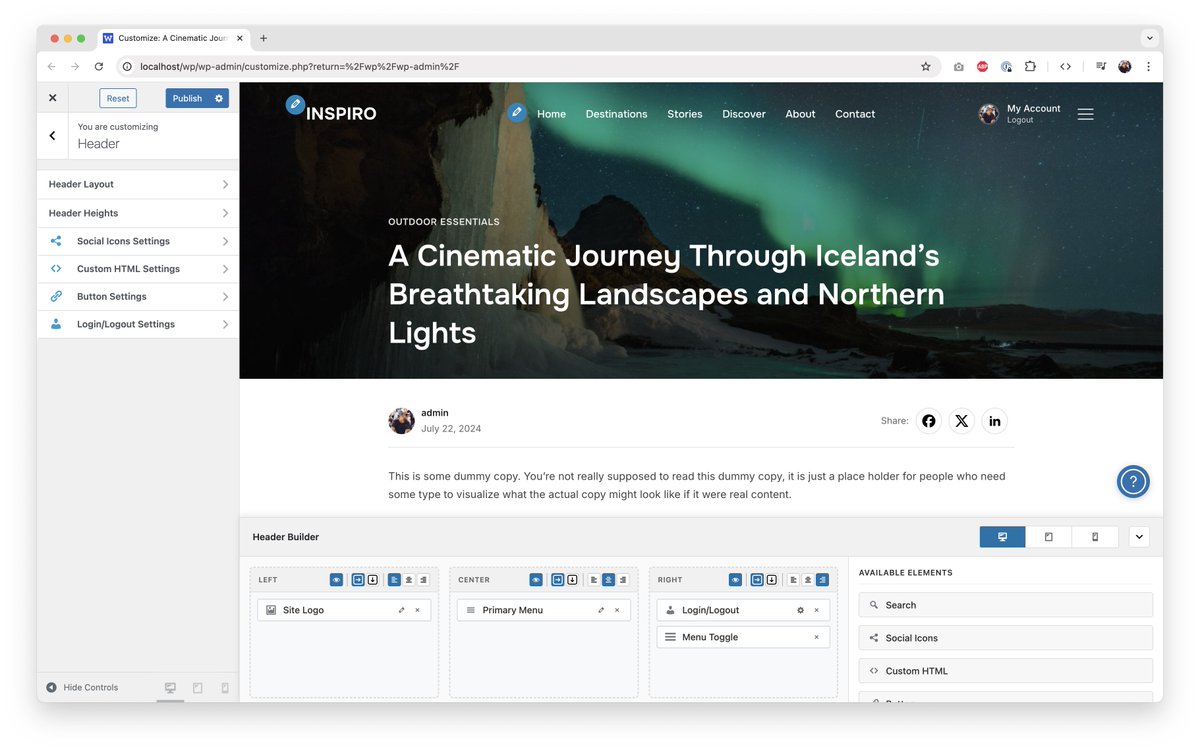Switch Header Builder to mobile view

pos(1095,537)
